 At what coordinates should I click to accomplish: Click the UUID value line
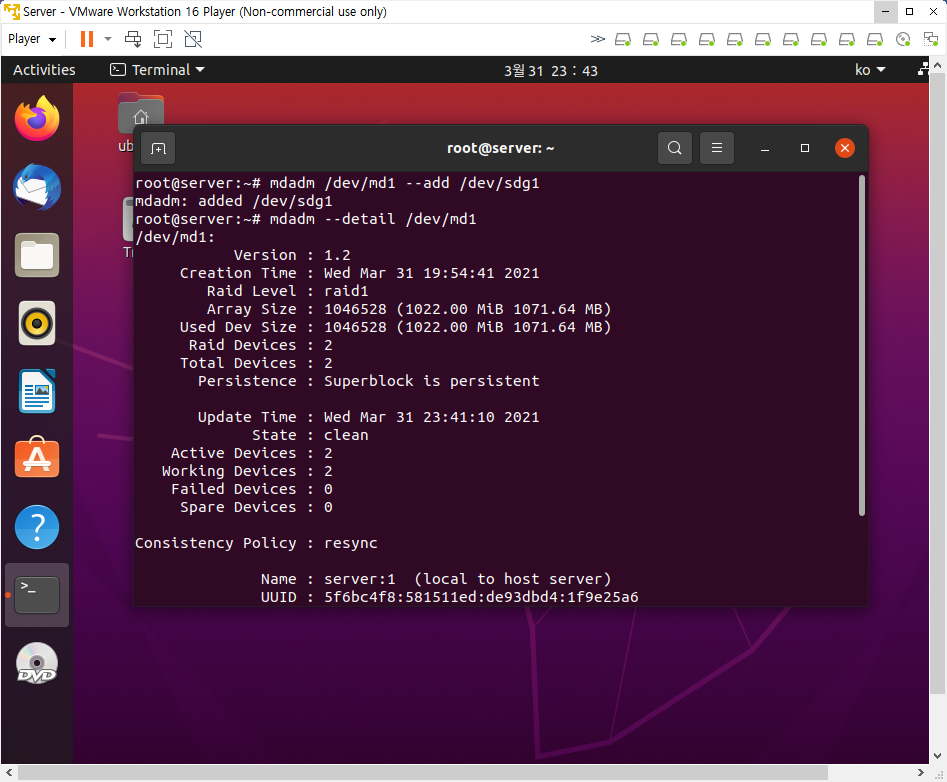449,597
